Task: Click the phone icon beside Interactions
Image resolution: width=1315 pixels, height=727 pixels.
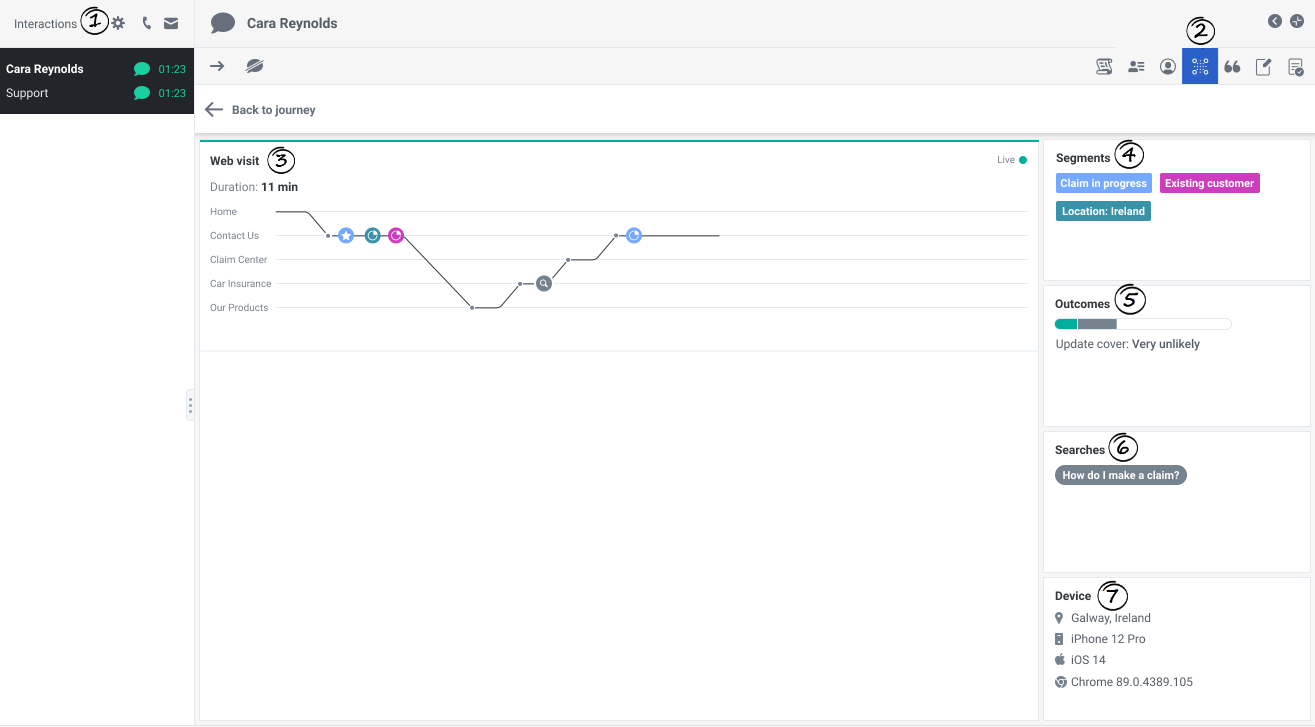Action: (146, 23)
